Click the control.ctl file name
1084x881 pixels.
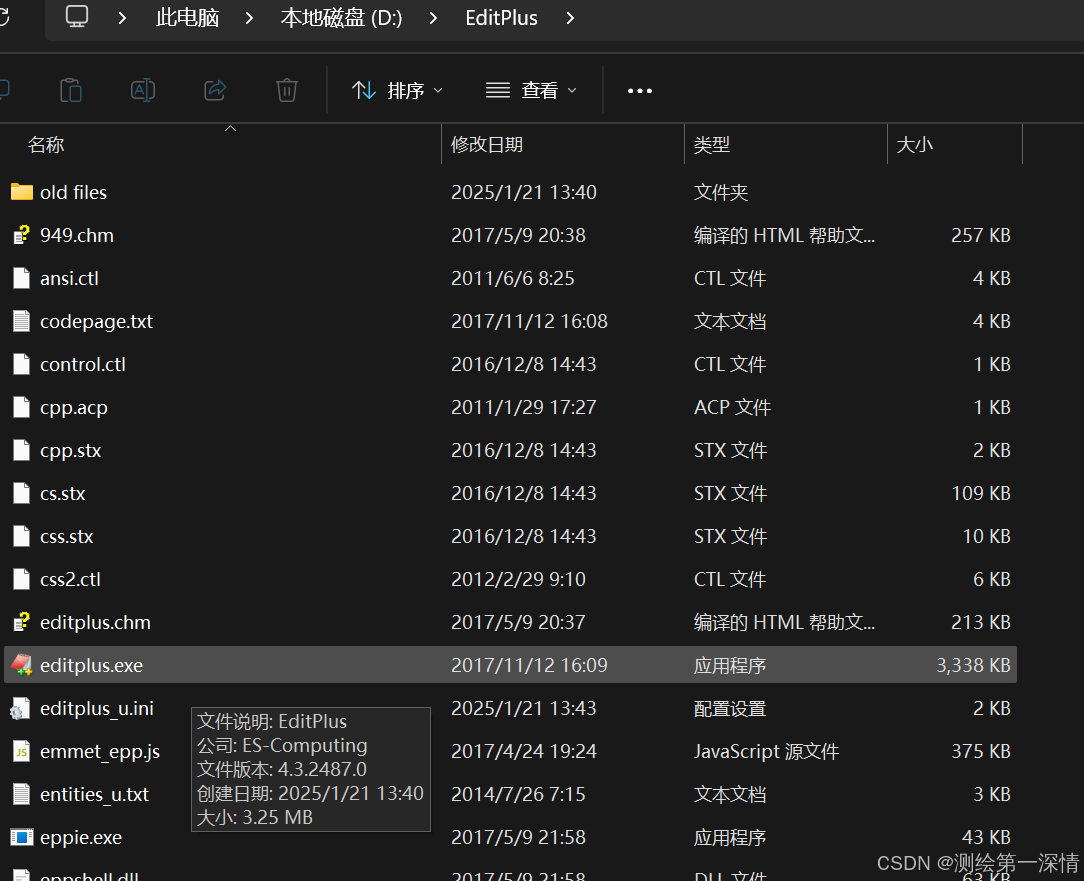point(83,364)
